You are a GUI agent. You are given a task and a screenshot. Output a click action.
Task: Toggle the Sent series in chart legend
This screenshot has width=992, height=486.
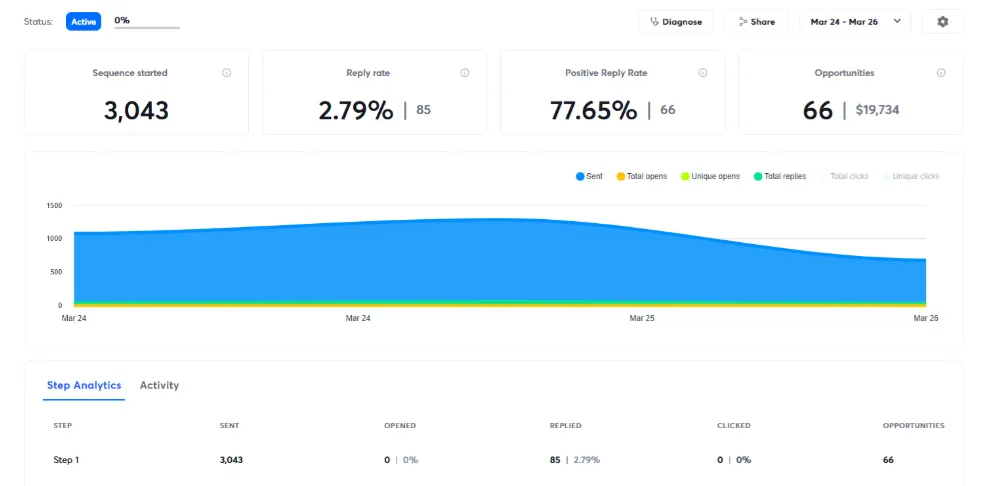tap(589, 177)
